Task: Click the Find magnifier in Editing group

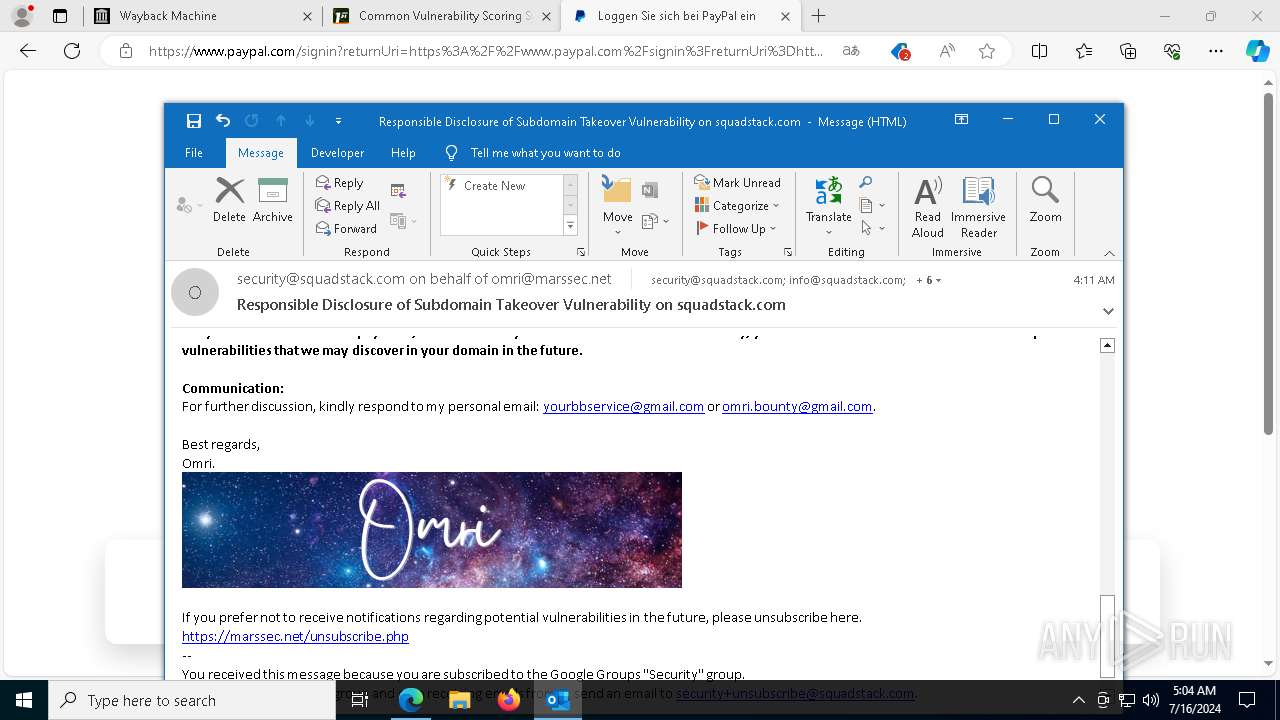Action: (866, 182)
